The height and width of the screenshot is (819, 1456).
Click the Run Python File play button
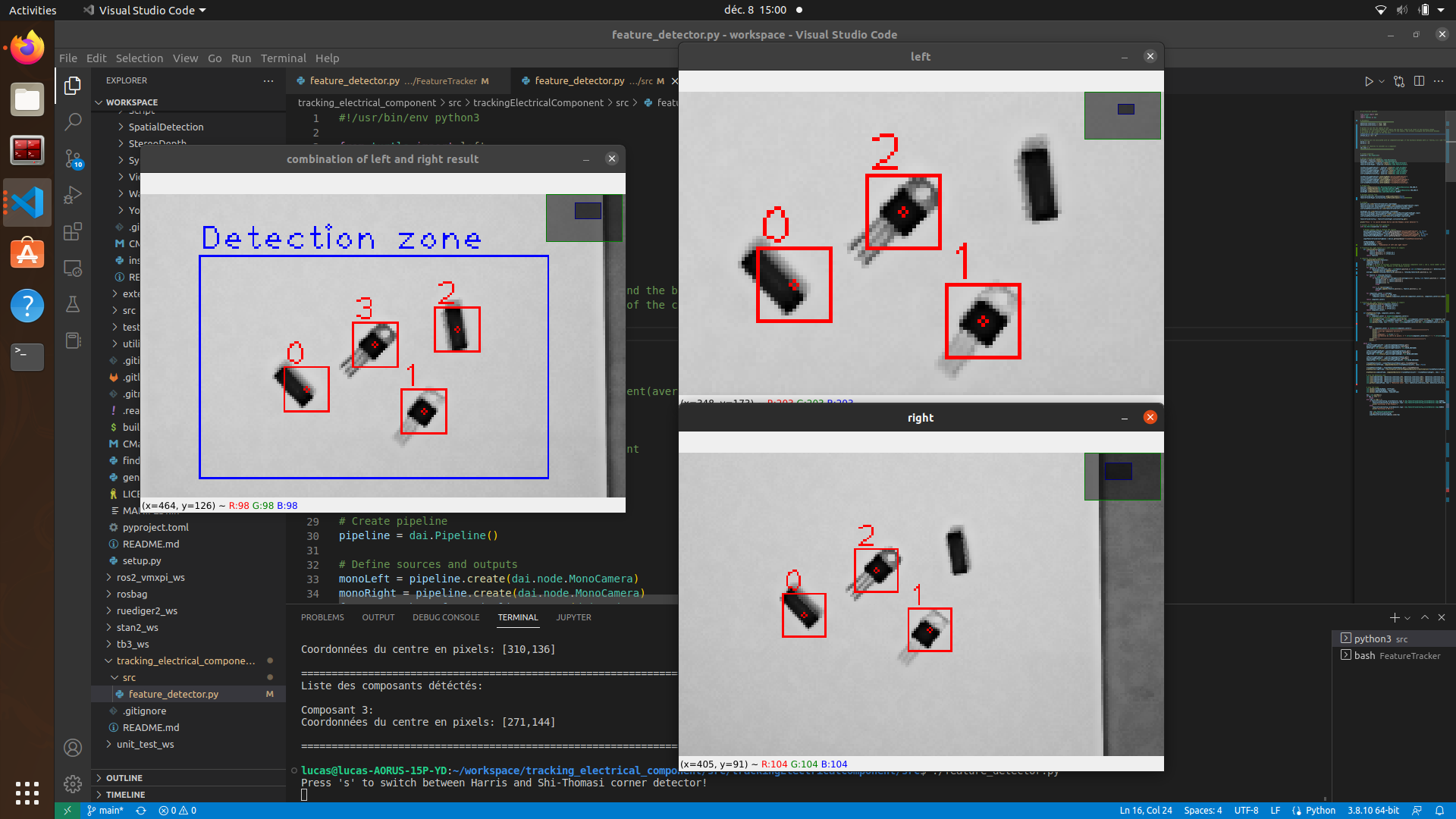tap(1370, 81)
